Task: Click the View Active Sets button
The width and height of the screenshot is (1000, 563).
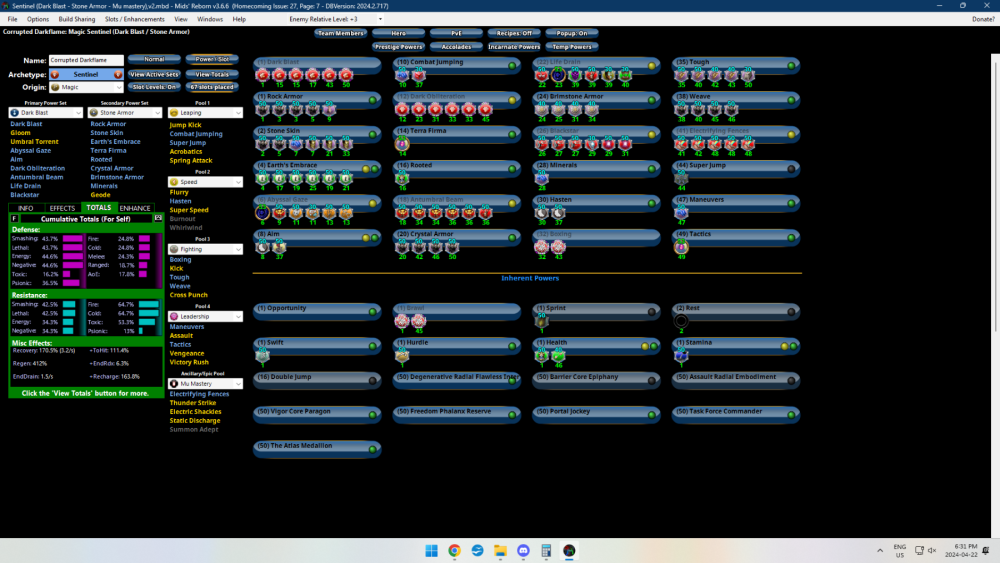Action: [x=154, y=75]
